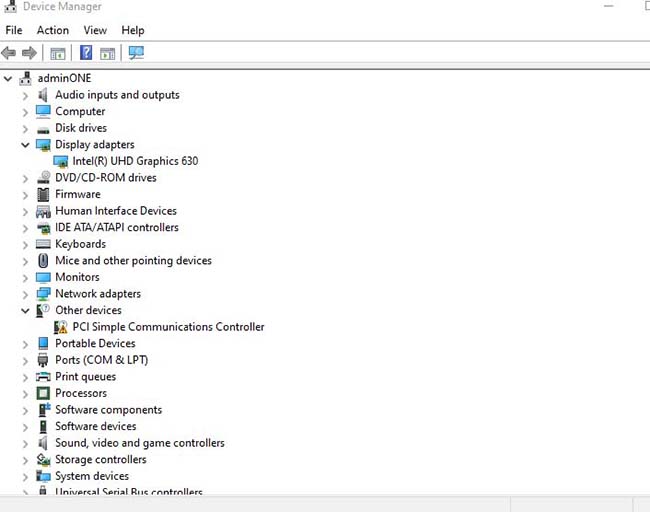Click the Network adapters icon
The image size is (650, 512).
[x=43, y=294]
